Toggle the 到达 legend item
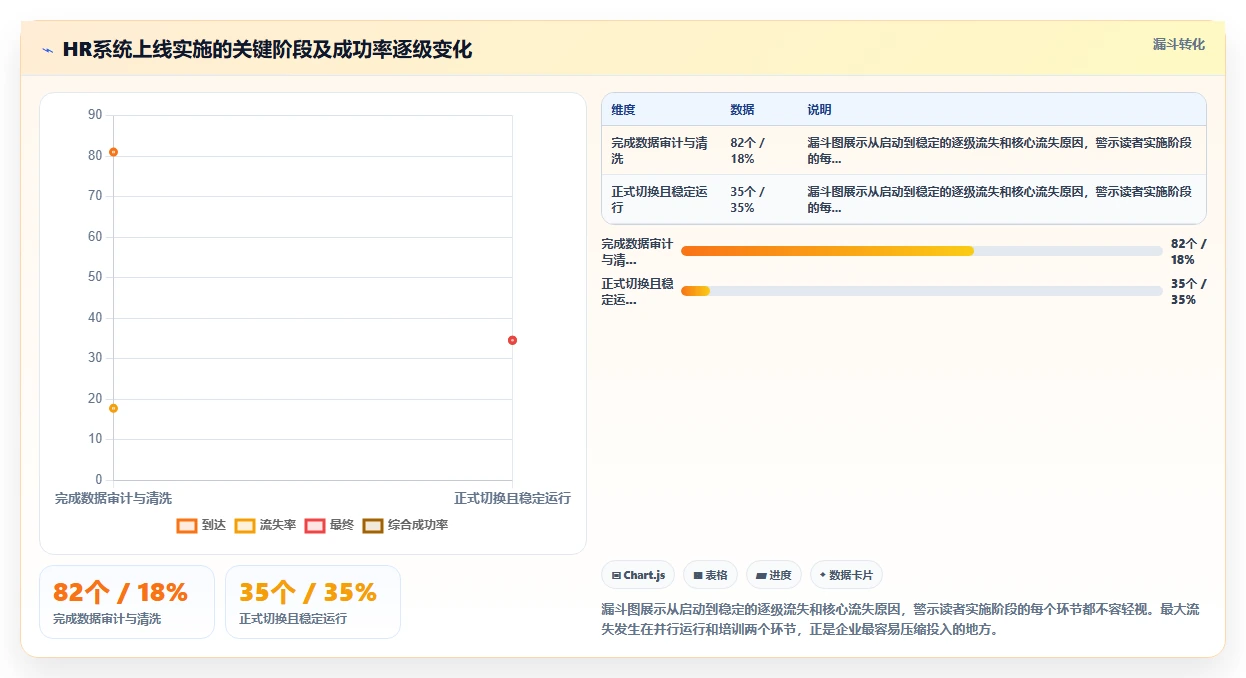1246x678 pixels. [201, 525]
